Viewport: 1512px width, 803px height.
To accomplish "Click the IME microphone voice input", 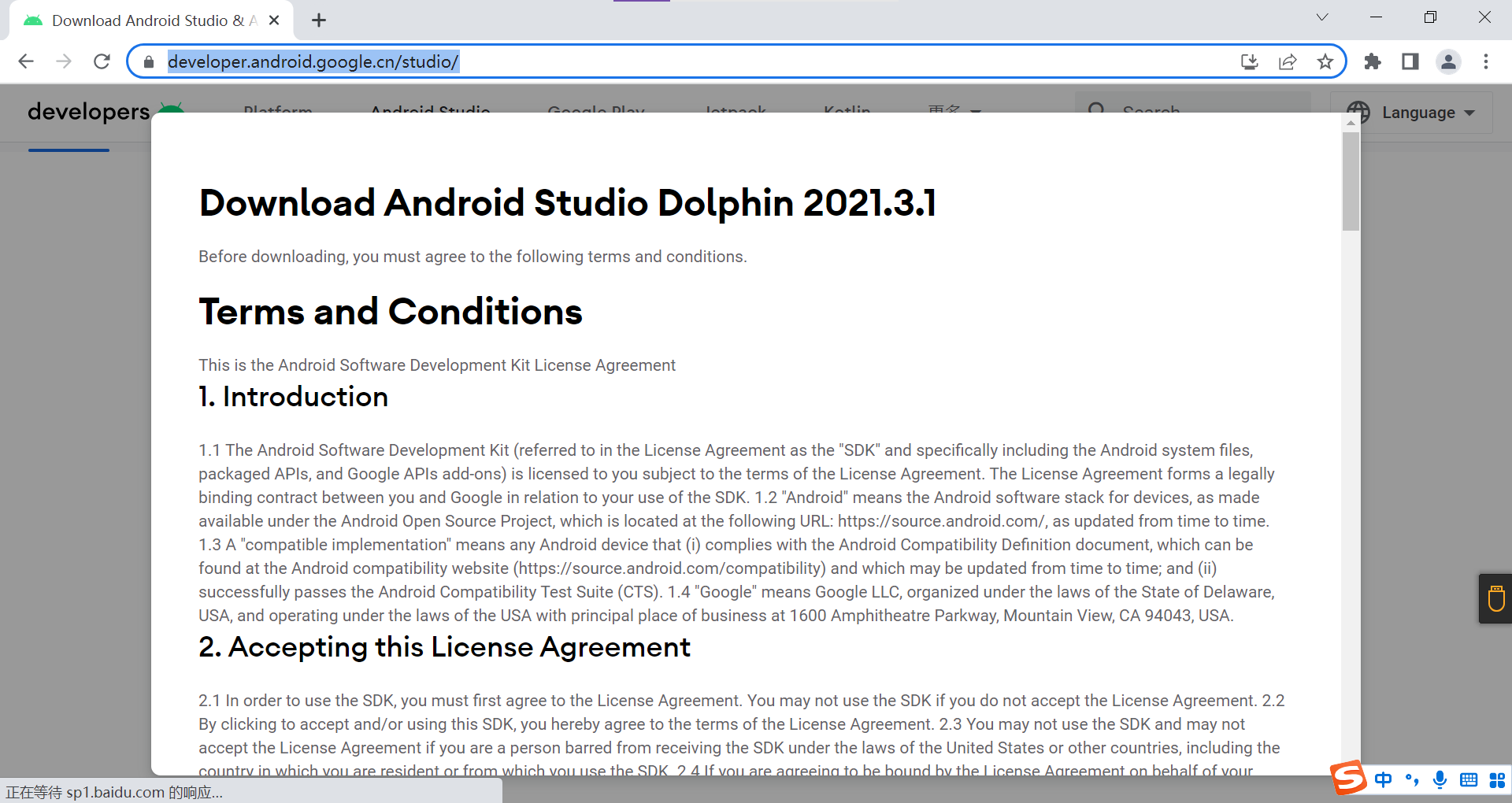I will tap(1440, 779).
